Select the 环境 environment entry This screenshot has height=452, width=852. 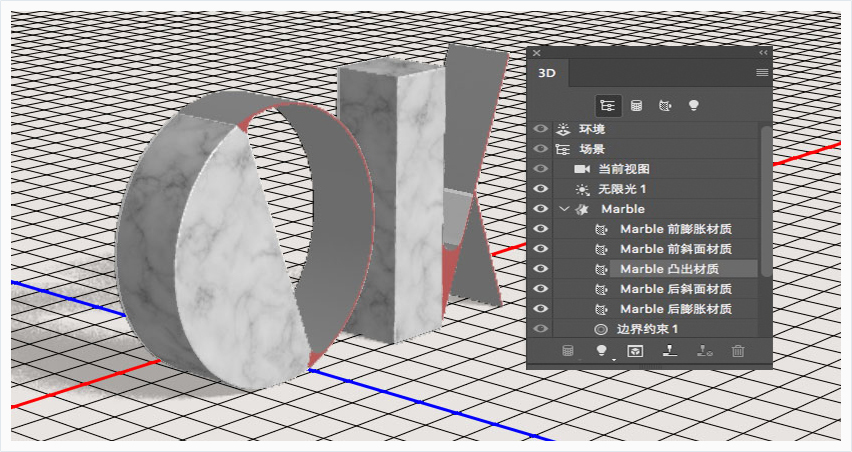point(592,129)
